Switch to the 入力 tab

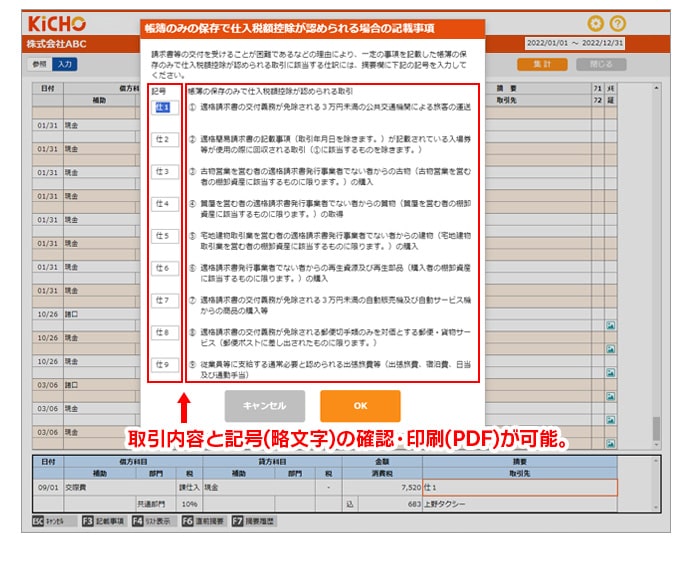pos(65,64)
